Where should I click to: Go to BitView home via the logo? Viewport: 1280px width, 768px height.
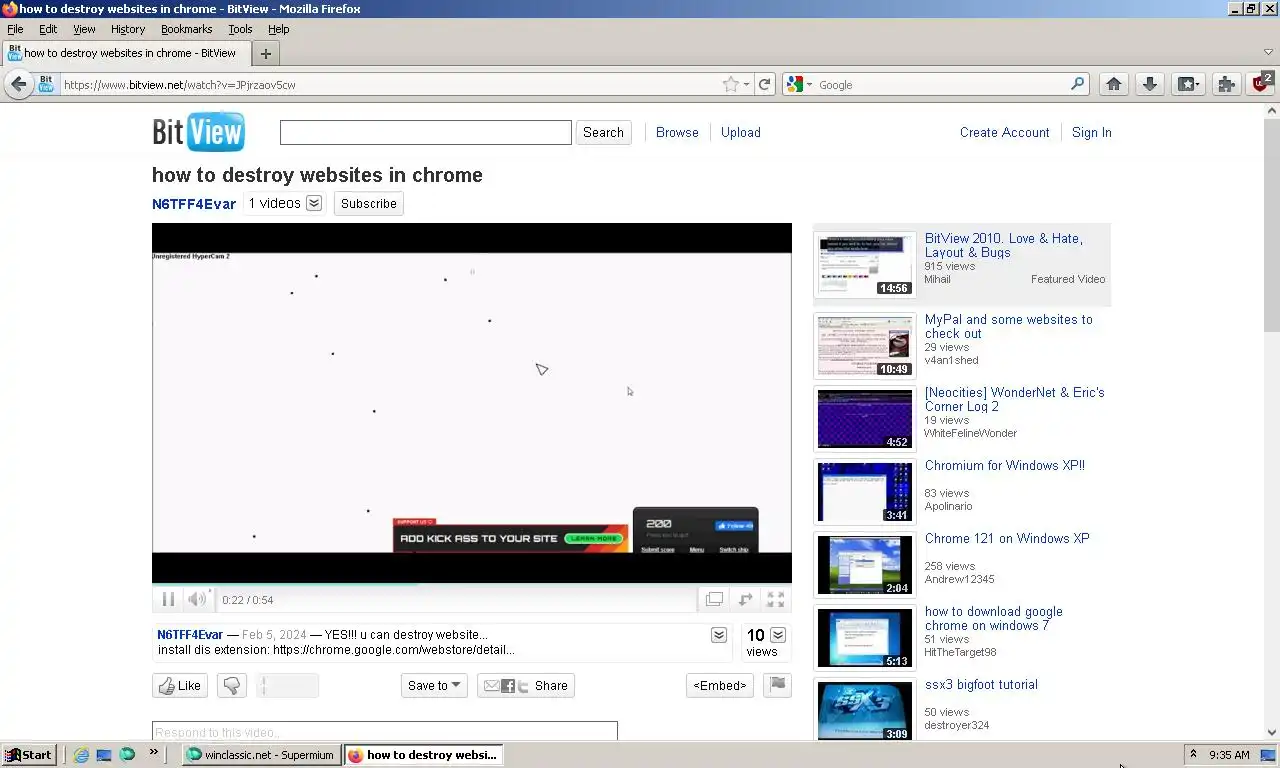[x=198, y=132]
